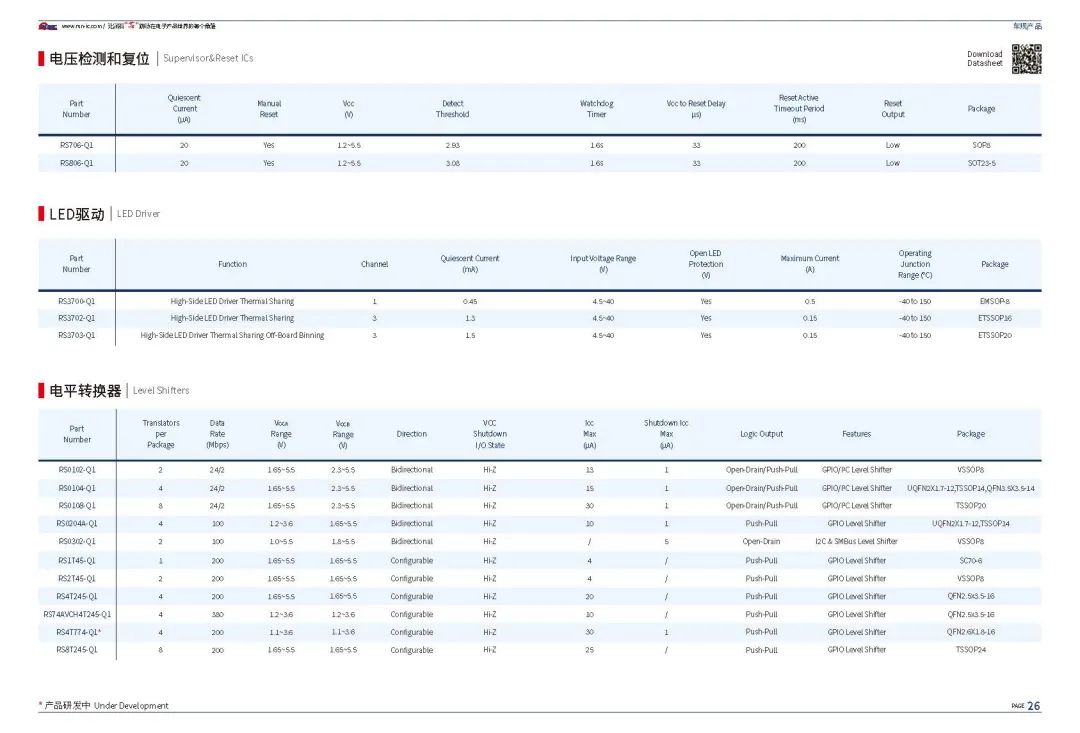Click the "I2C & SMBus Level Shifter" feature
Image resolution: width=1080 pixels, height=733 pixels.
click(x=856, y=541)
